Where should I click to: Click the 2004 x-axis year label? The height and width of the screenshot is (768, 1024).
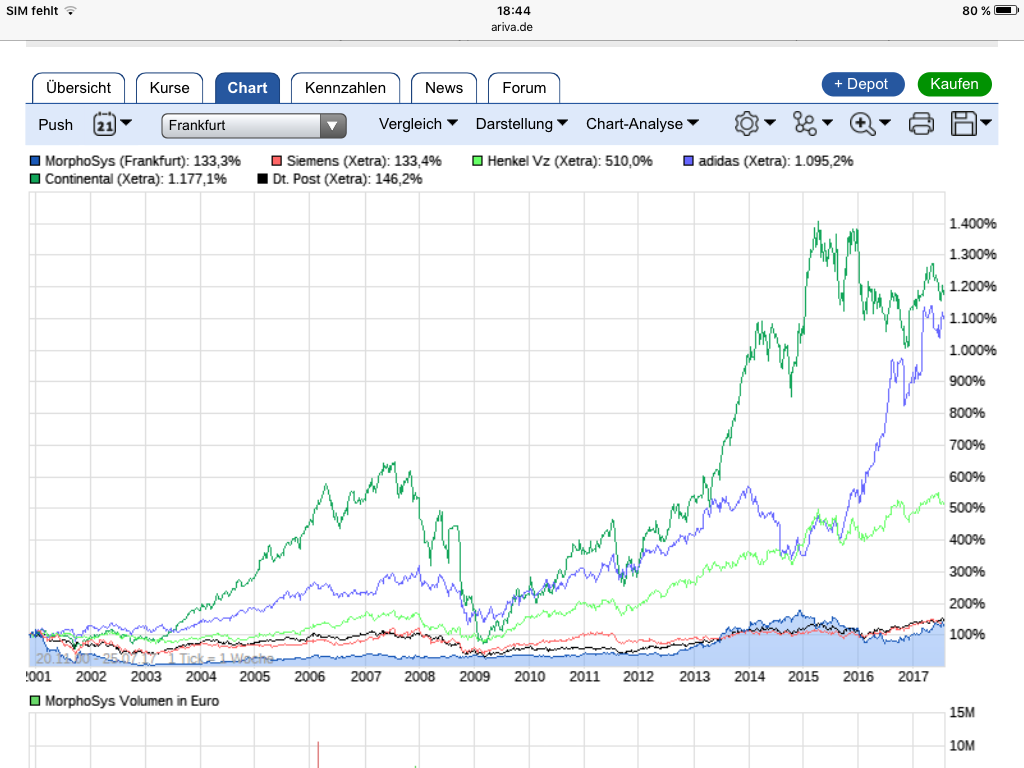pos(200,677)
